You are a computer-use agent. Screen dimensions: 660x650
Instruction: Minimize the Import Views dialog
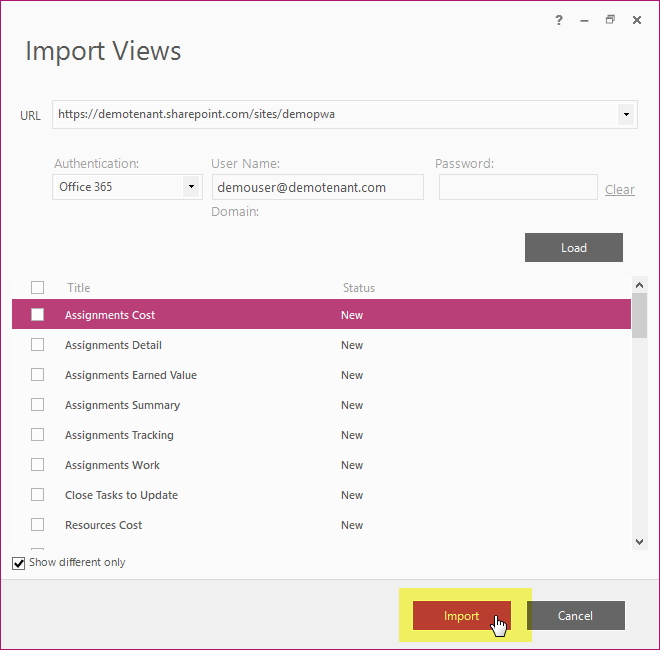click(x=584, y=20)
